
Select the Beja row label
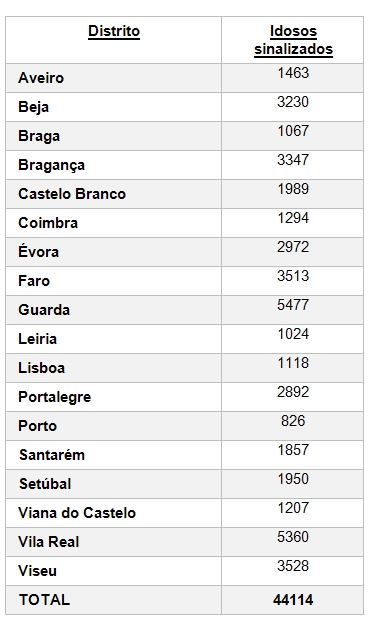pyautogui.click(x=33, y=107)
